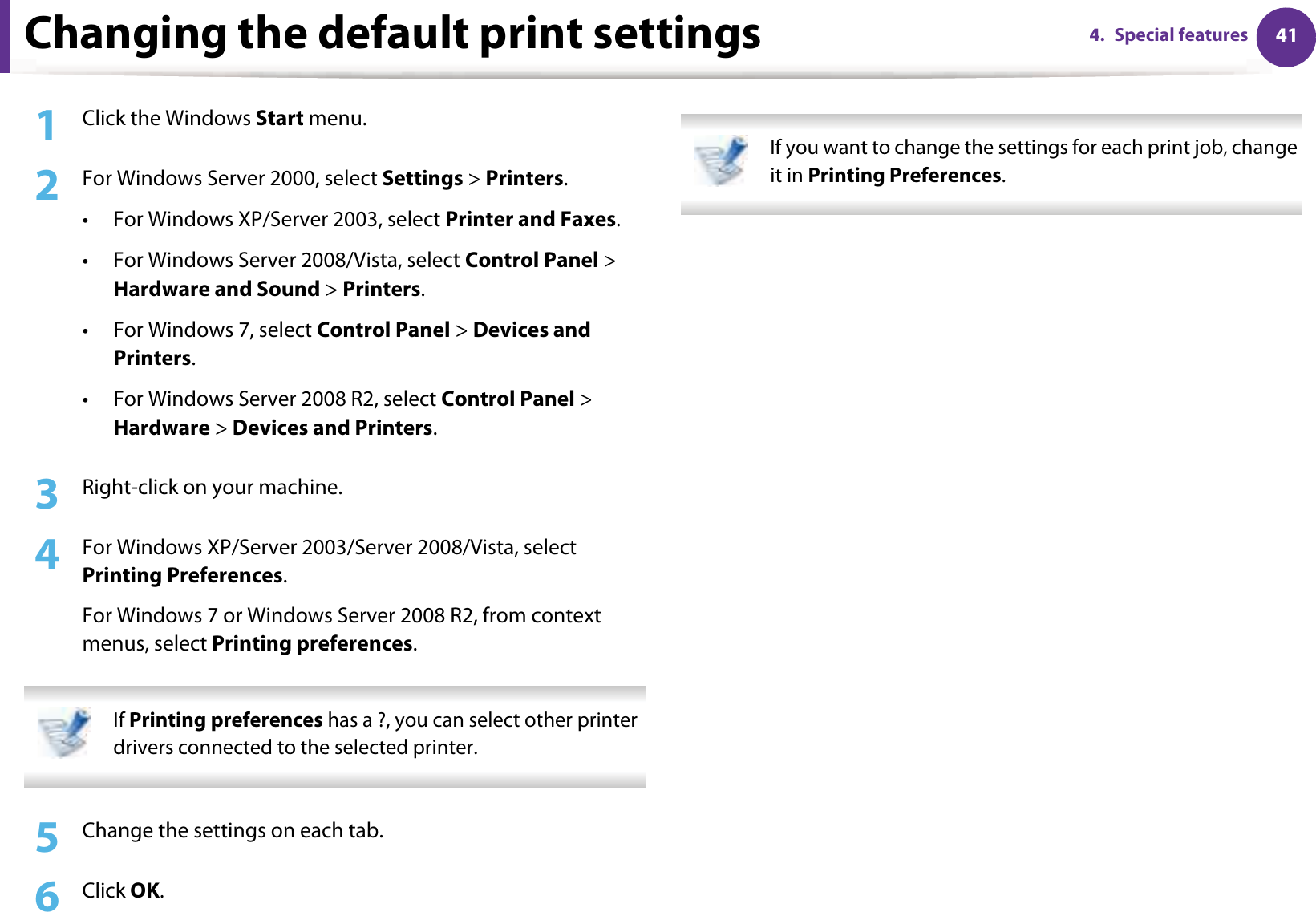
Task: Click the note icon beside the print job tip
Action: (721, 160)
